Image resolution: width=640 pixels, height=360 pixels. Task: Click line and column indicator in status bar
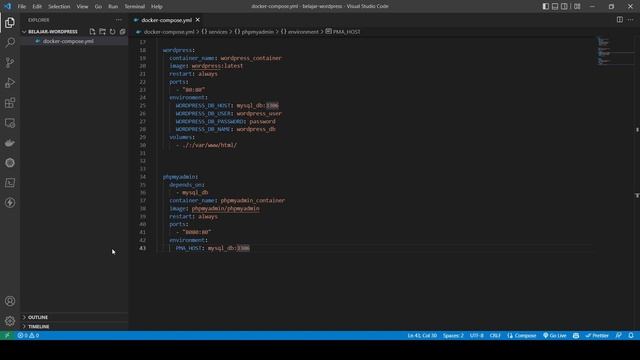[422, 336]
